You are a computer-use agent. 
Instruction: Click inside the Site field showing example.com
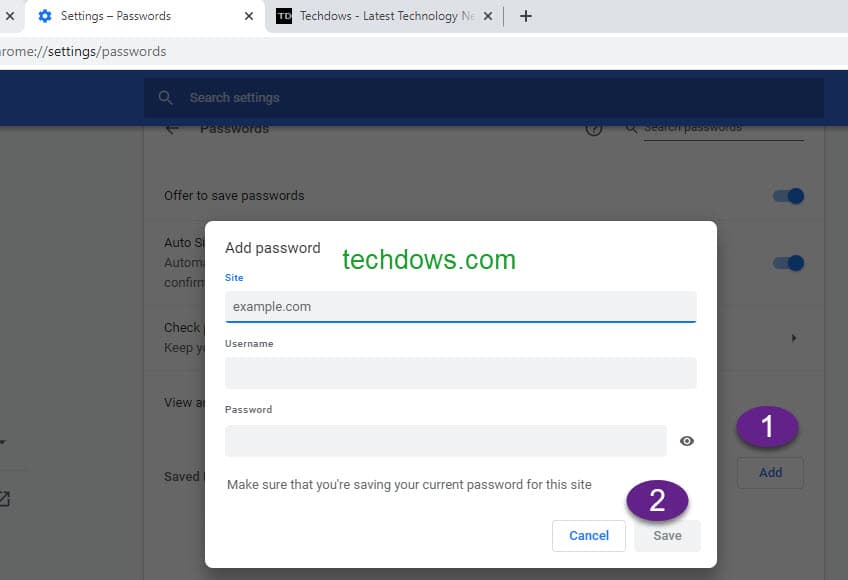tap(459, 306)
